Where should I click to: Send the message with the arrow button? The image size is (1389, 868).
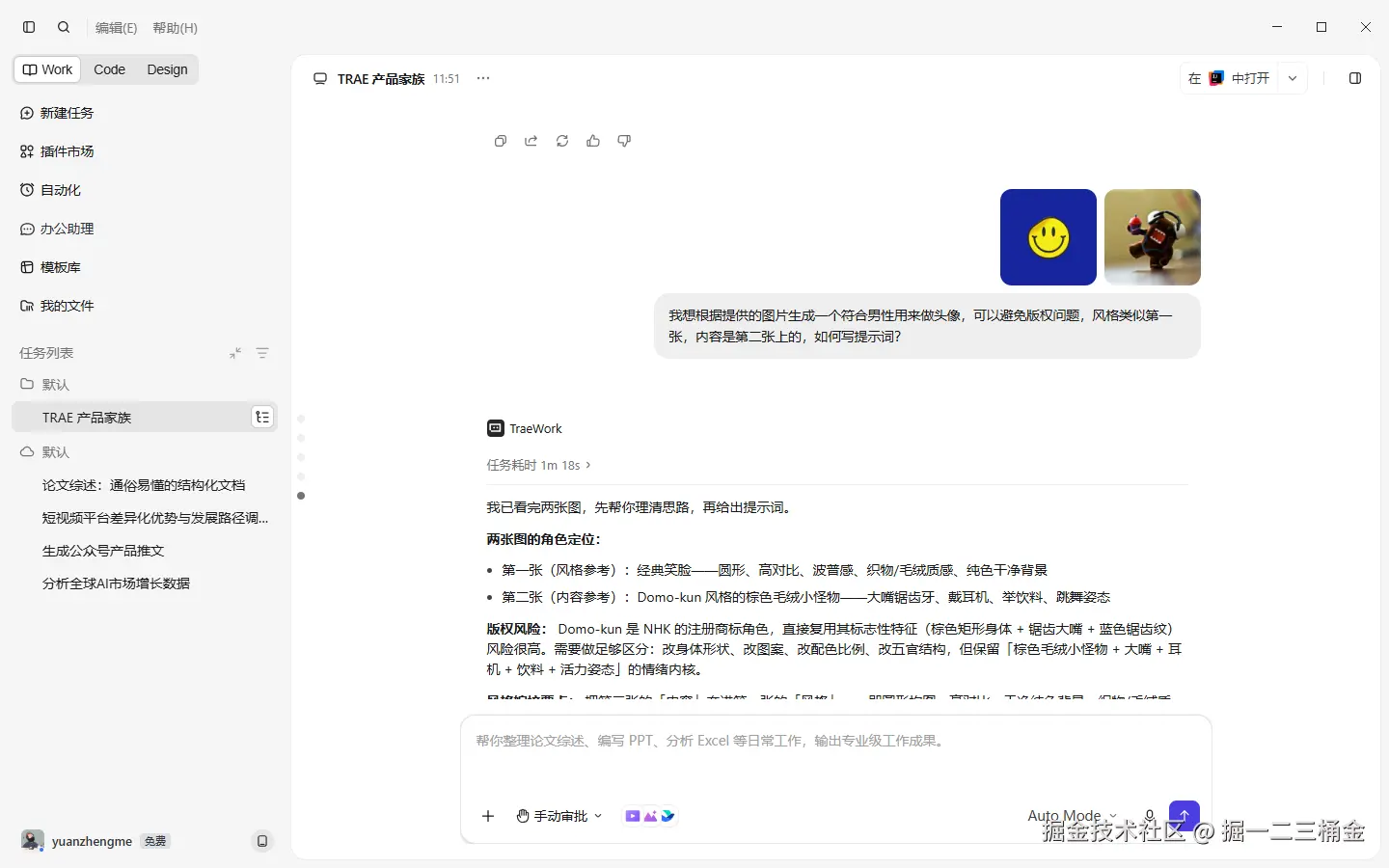tap(1185, 816)
